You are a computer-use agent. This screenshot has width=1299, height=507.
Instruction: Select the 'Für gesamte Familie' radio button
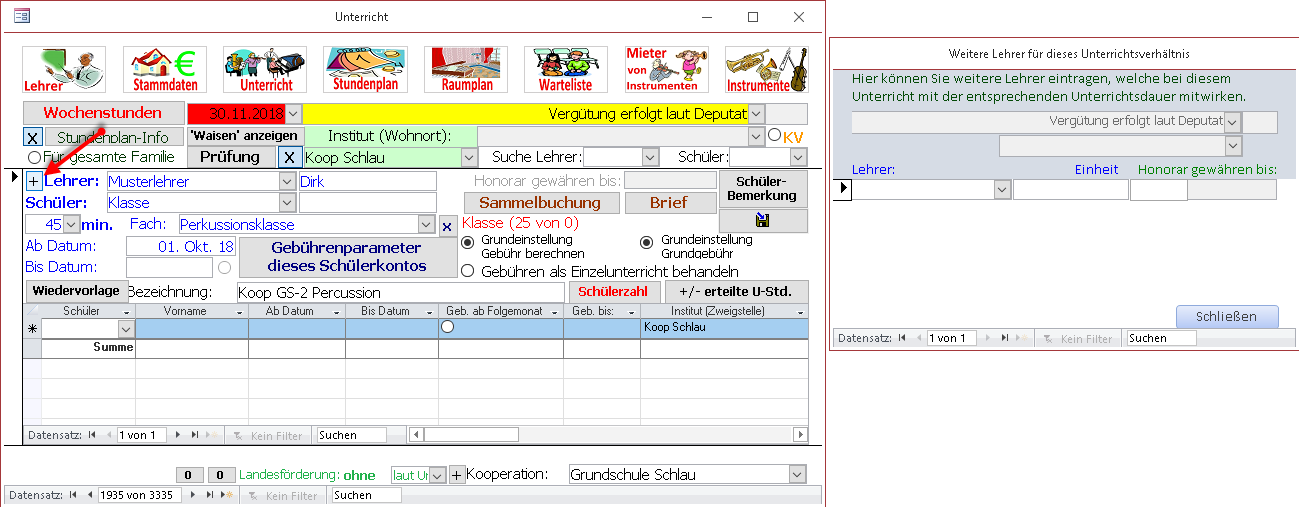tap(34, 157)
